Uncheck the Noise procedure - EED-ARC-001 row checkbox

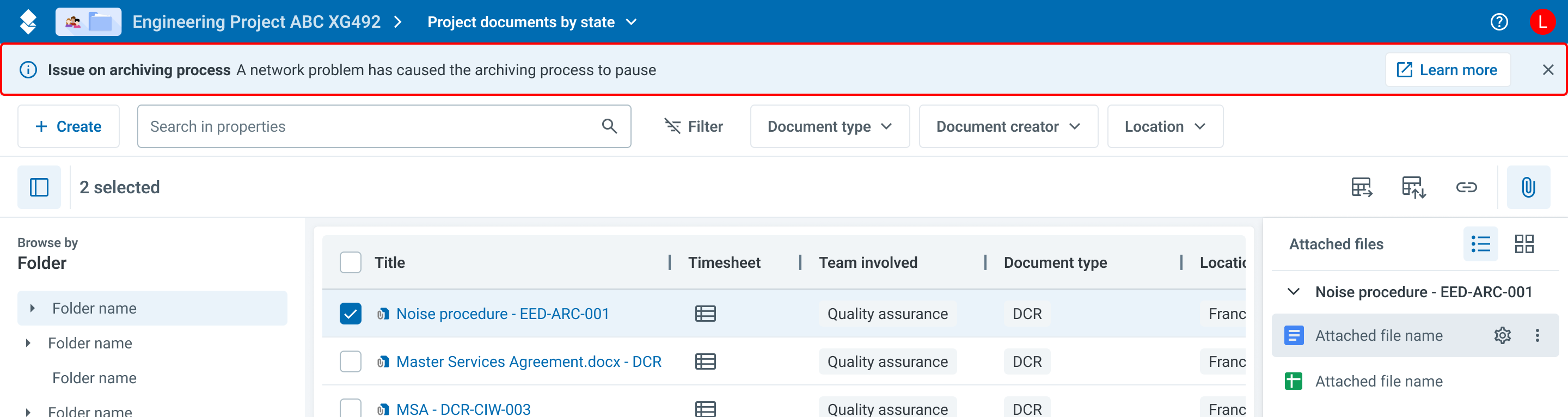click(x=350, y=314)
